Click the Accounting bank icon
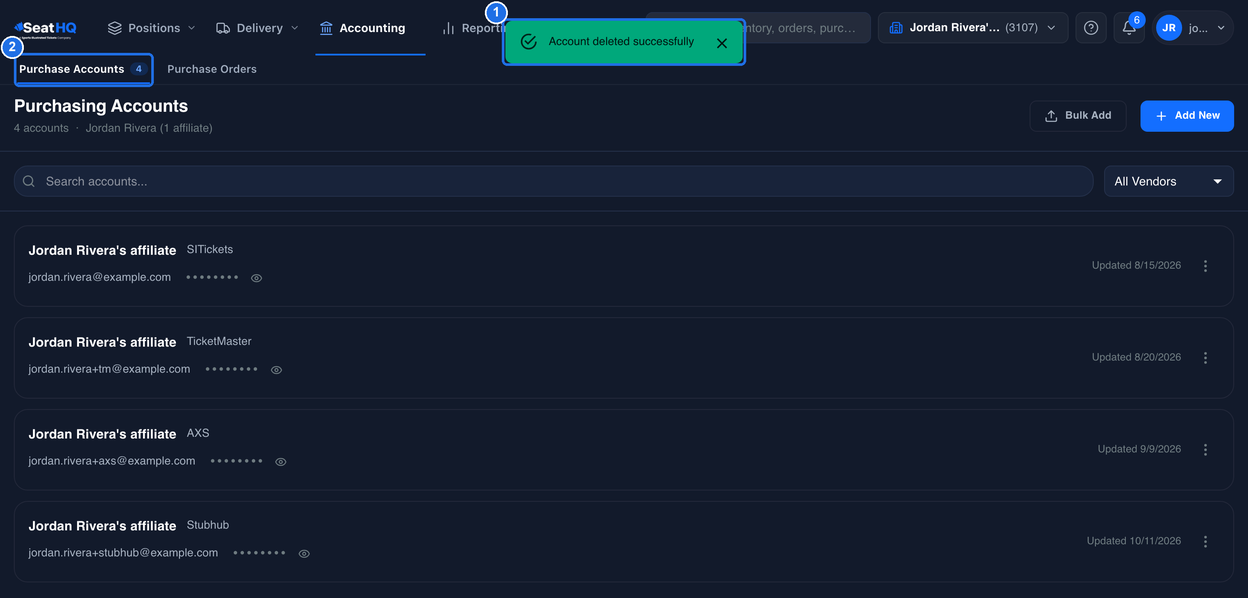The width and height of the screenshot is (1248, 598). [326, 28]
